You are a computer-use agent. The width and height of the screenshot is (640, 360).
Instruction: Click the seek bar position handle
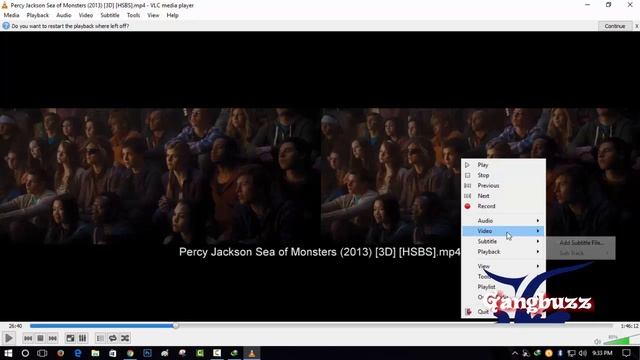coord(176,326)
